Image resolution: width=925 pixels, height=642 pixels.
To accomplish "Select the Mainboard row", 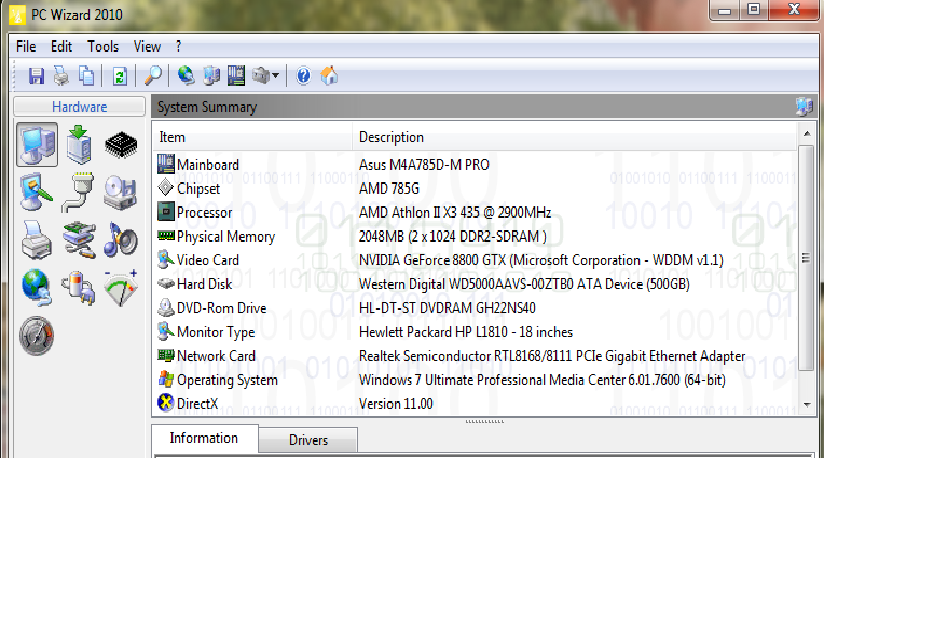I will click(475, 165).
